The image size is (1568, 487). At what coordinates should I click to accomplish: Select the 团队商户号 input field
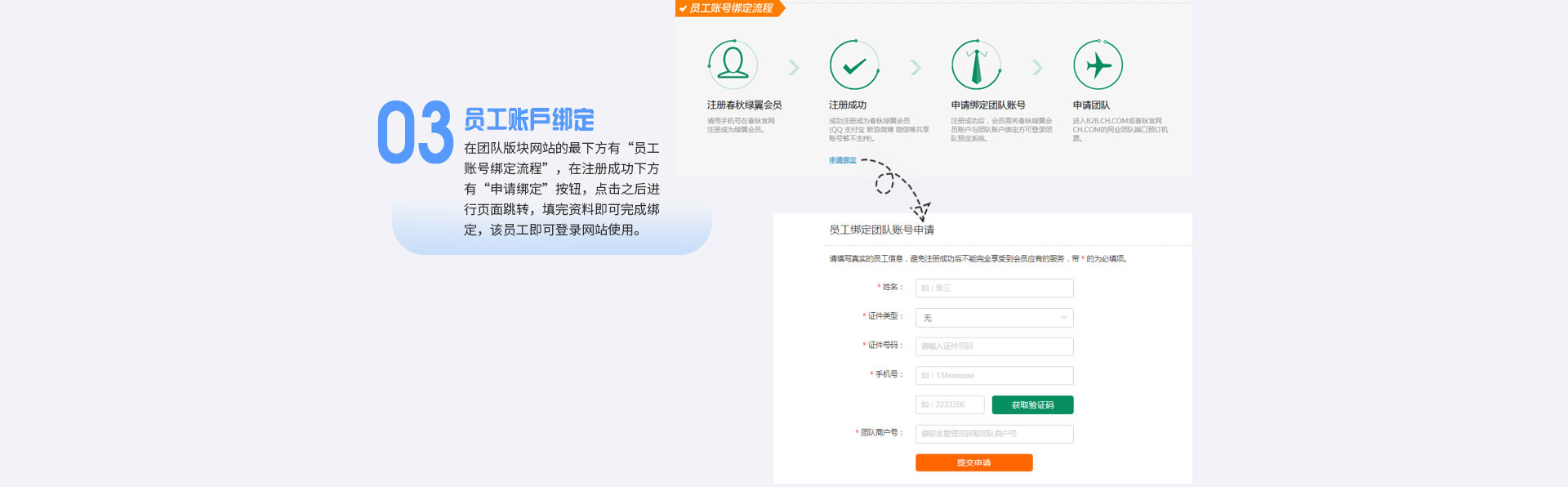(994, 434)
